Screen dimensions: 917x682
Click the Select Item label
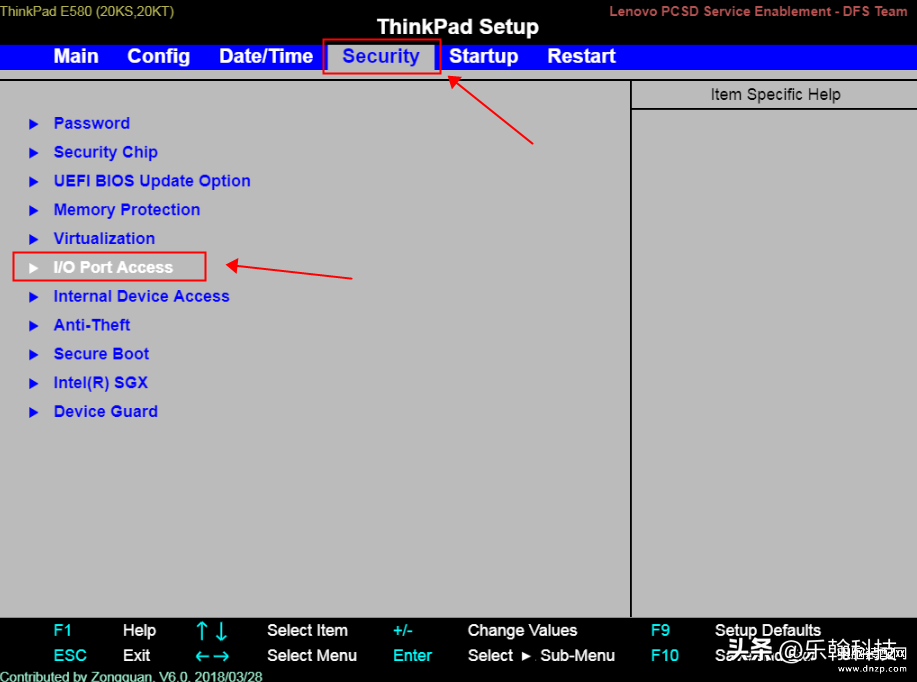tap(307, 630)
